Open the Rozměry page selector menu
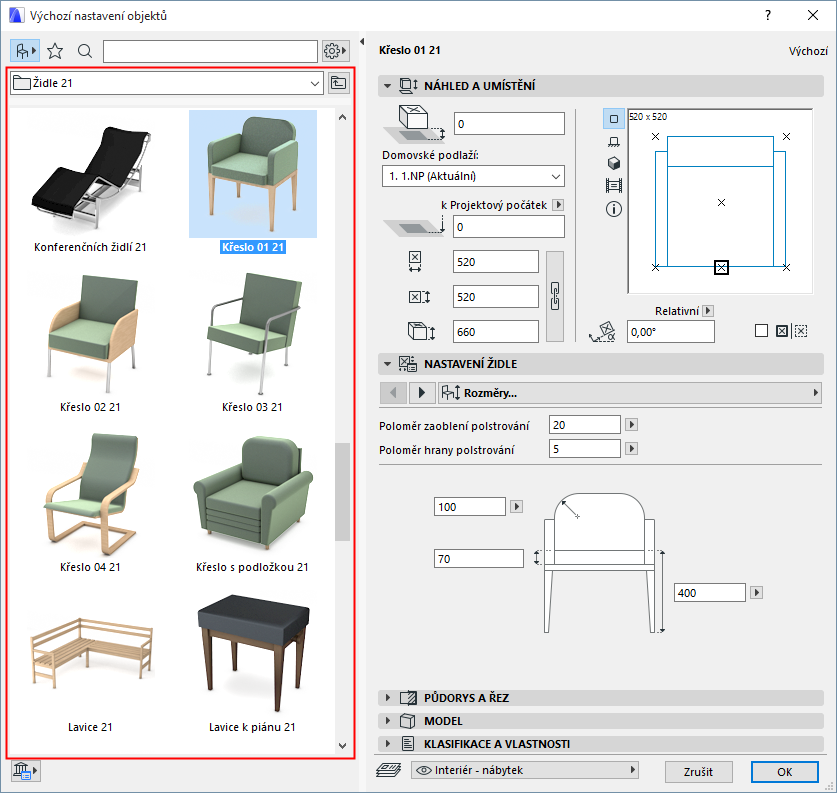 [628, 392]
